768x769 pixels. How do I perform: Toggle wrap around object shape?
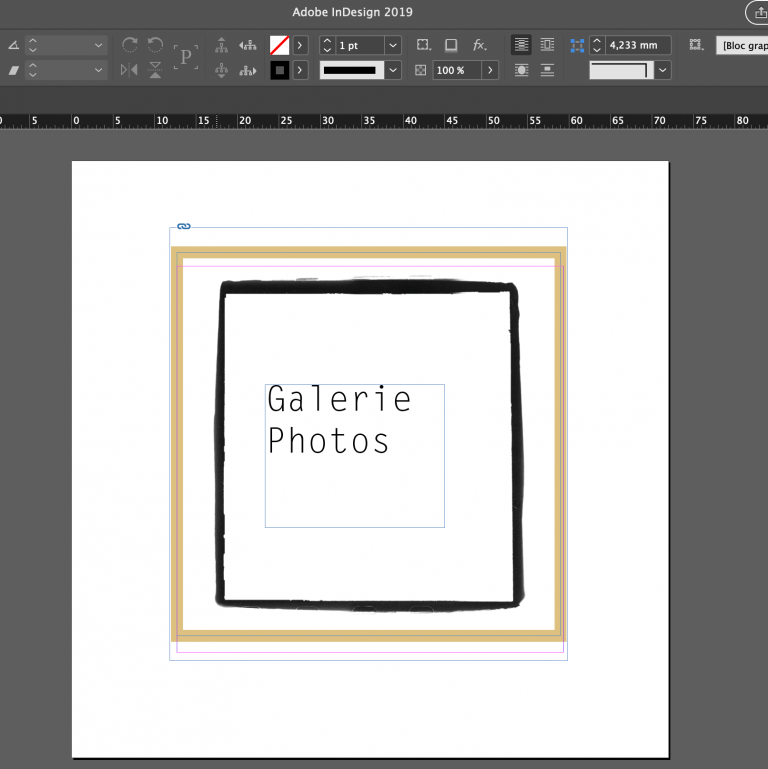521,71
